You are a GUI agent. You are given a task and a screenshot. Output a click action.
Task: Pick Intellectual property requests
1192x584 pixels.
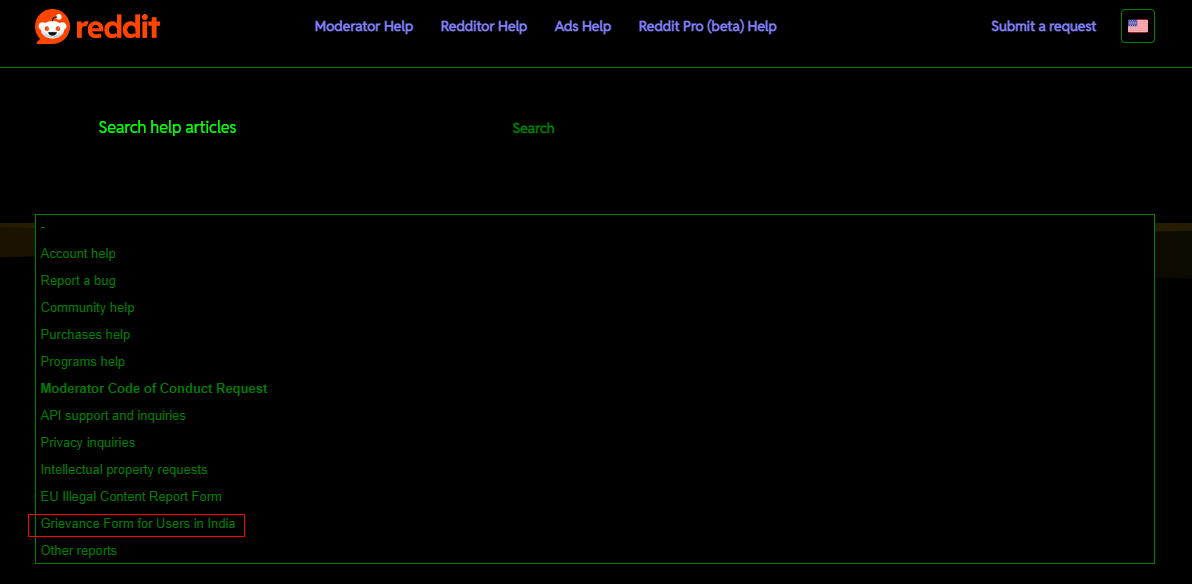[x=594, y=470]
